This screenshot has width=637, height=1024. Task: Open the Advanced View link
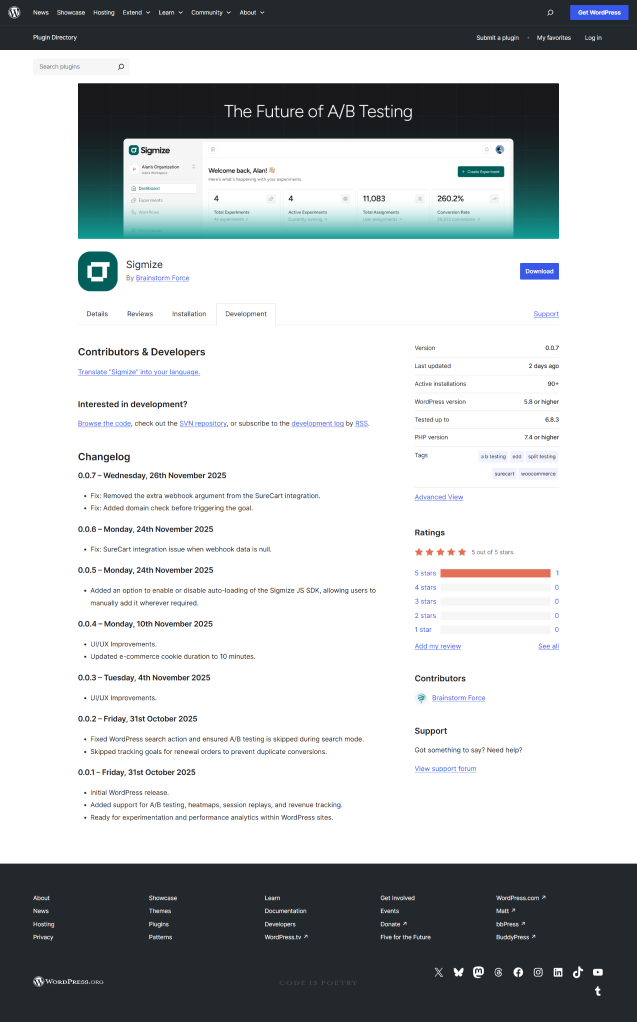coord(438,498)
